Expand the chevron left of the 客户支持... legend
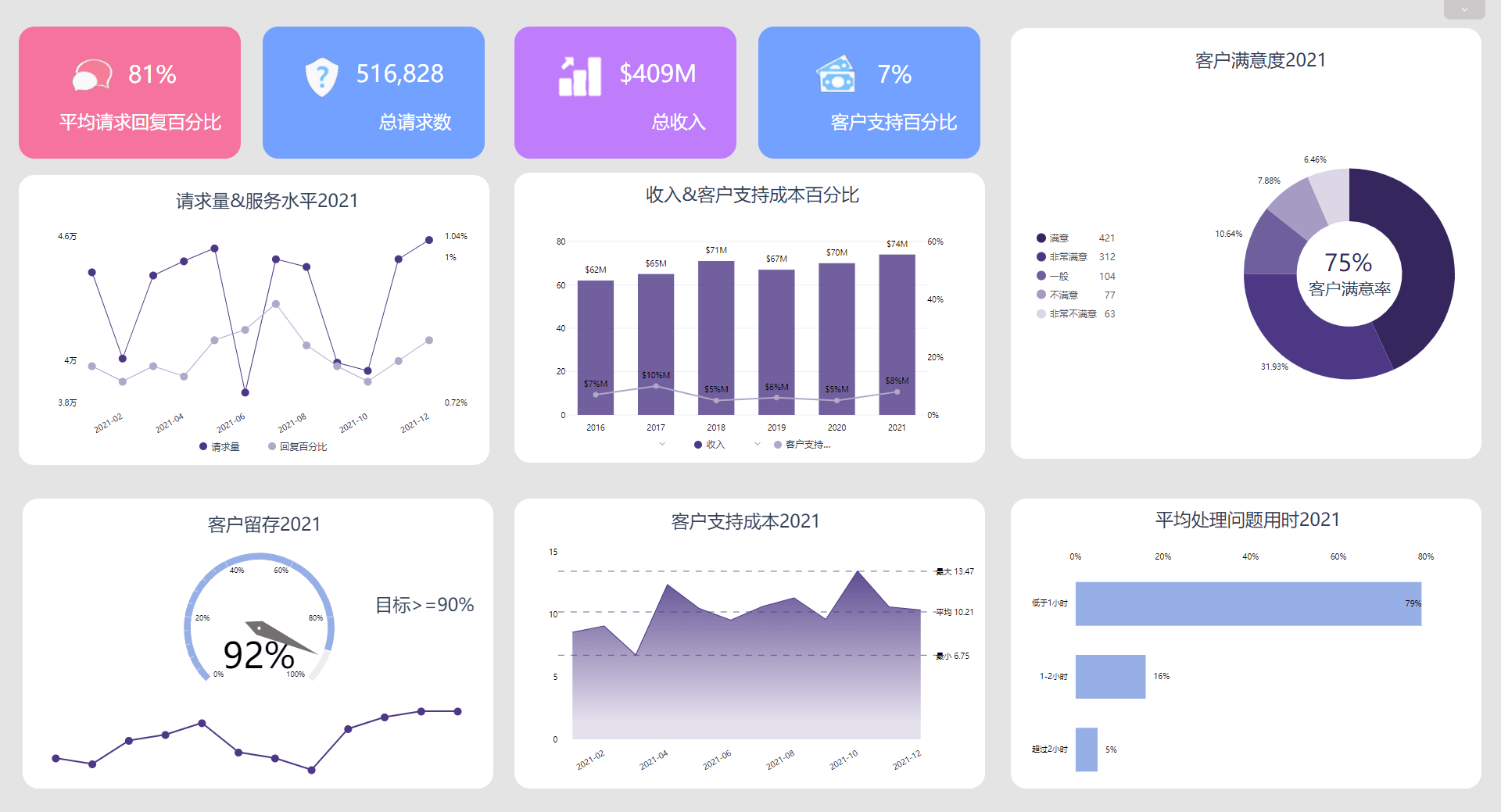 point(757,444)
